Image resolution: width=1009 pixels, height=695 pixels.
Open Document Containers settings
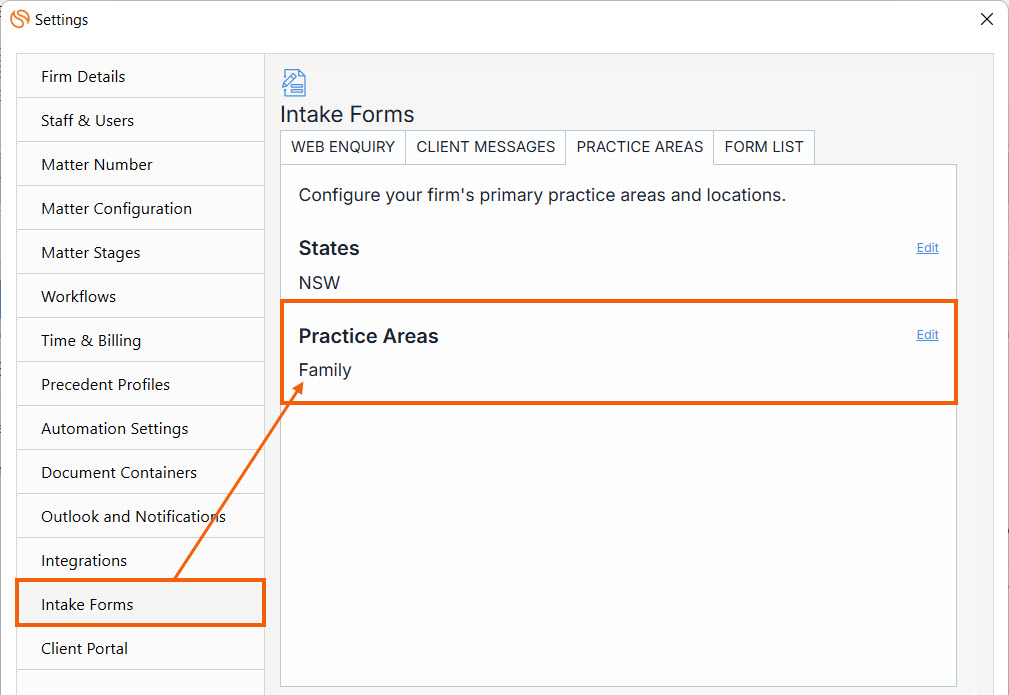[140, 472]
